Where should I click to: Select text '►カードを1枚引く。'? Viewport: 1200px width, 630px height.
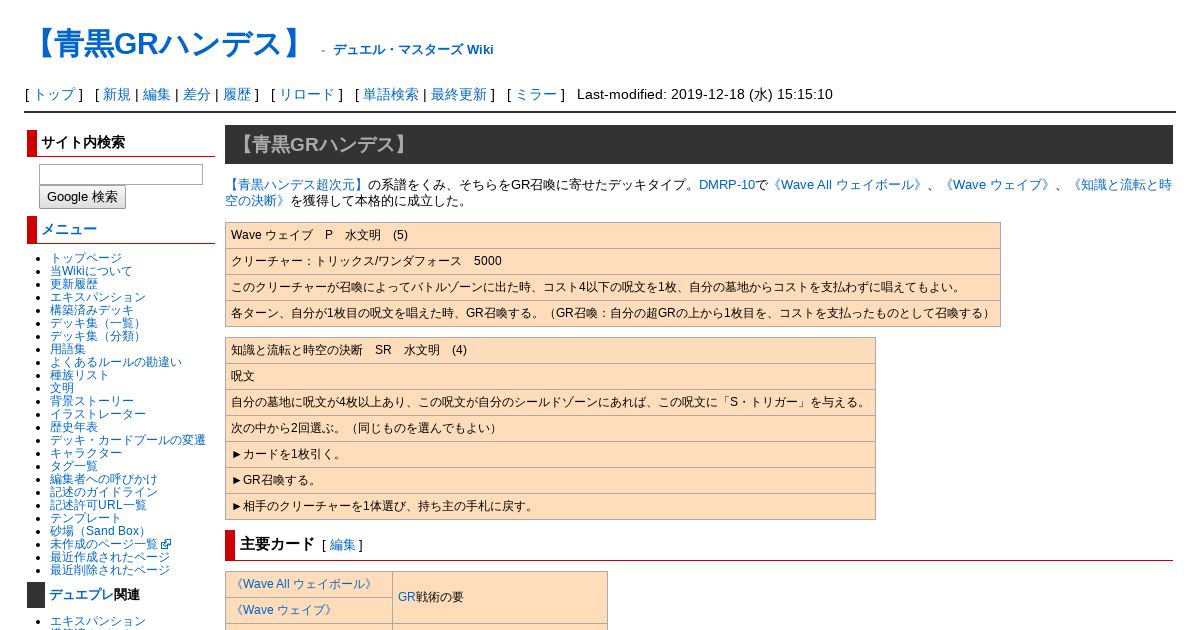(287, 455)
